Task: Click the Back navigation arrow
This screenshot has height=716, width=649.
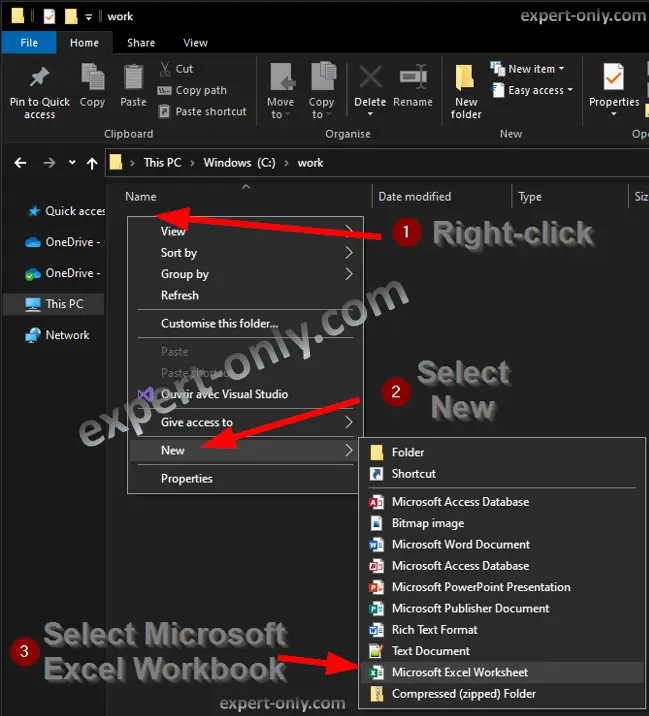Action: pyautogui.click(x=20, y=163)
